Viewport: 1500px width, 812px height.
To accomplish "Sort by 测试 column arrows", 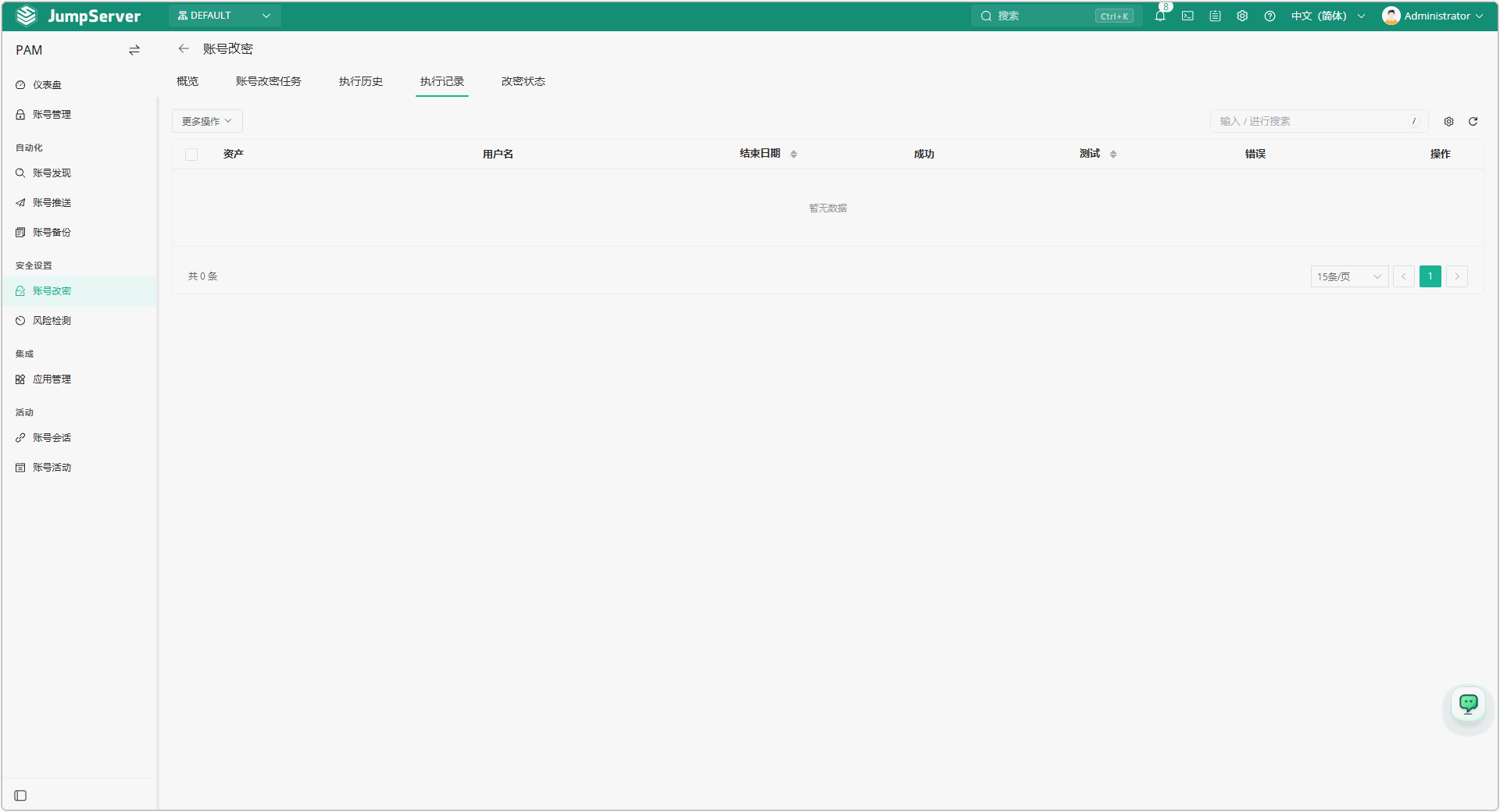I will [x=1113, y=154].
